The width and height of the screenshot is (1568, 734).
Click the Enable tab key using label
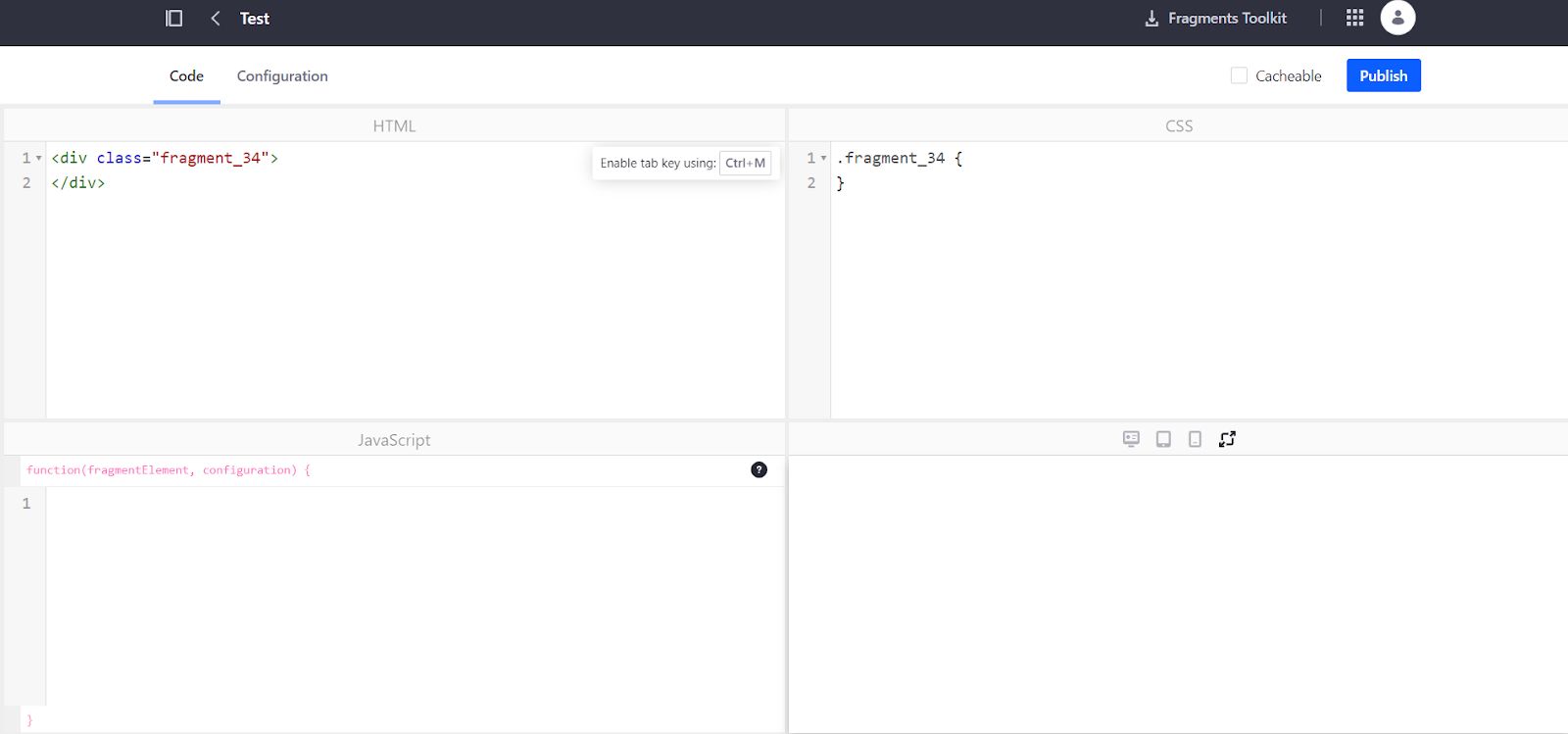[658, 163]
